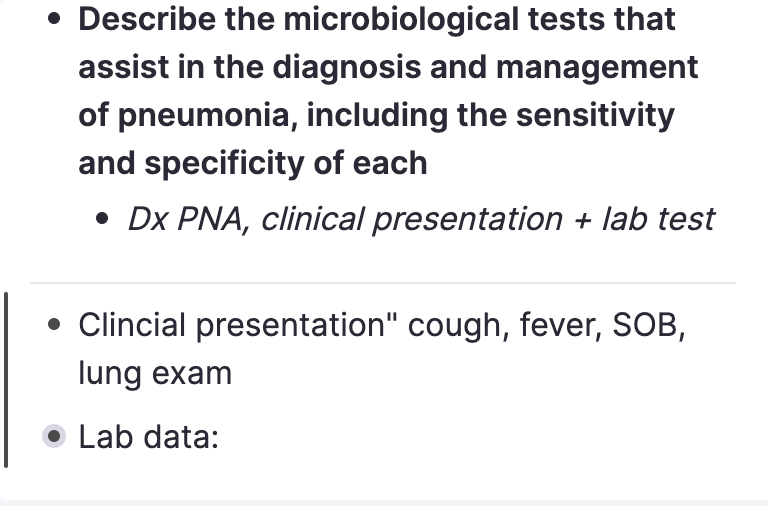This screenshot has width=768, height=506.
Task: Place cursor at end of "Lab data:"
Action: coord(219,436)
